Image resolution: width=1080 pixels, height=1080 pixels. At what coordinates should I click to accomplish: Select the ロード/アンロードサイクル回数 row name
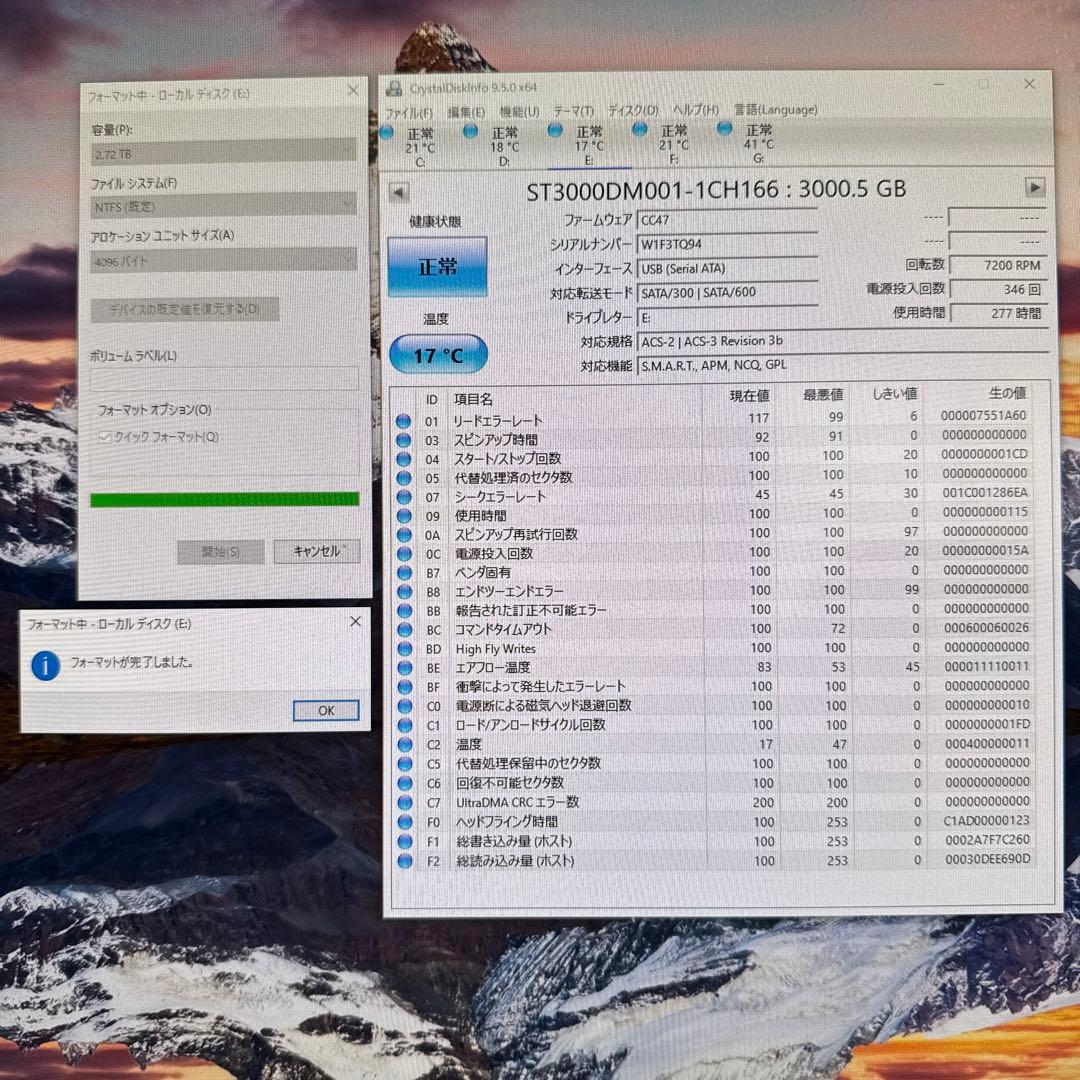530,725
